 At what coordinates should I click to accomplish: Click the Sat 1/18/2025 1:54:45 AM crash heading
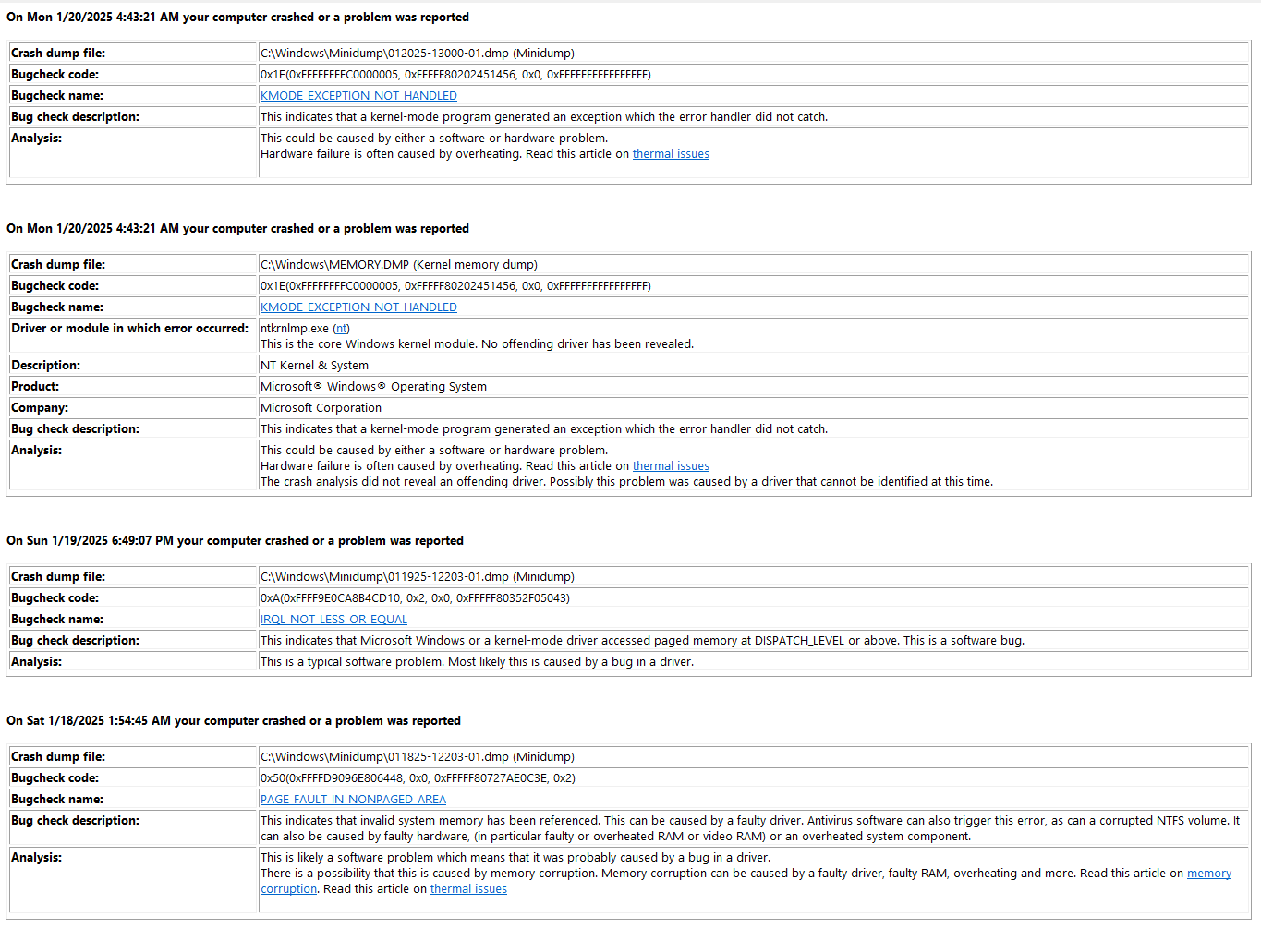click(x=234, y=721)
